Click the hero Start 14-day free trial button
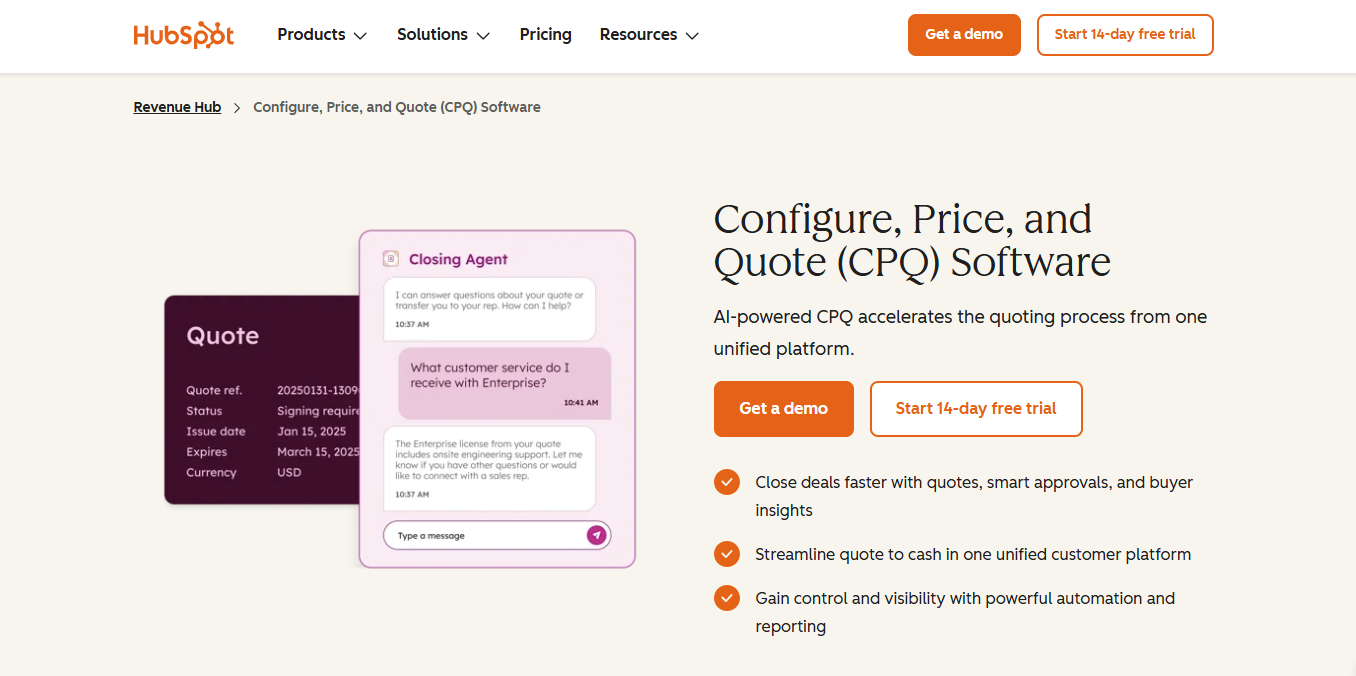Viewport: 1356px width, 676px height. point(976,409)
